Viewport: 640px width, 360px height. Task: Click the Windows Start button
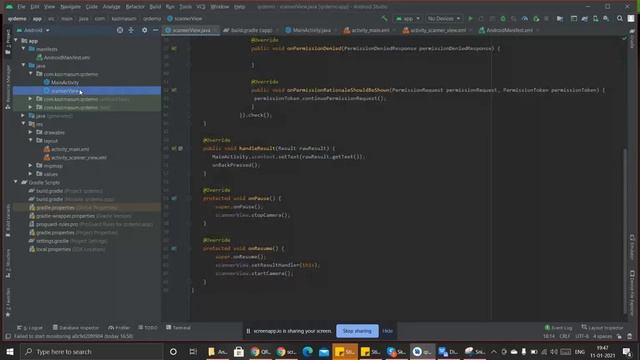10,351
